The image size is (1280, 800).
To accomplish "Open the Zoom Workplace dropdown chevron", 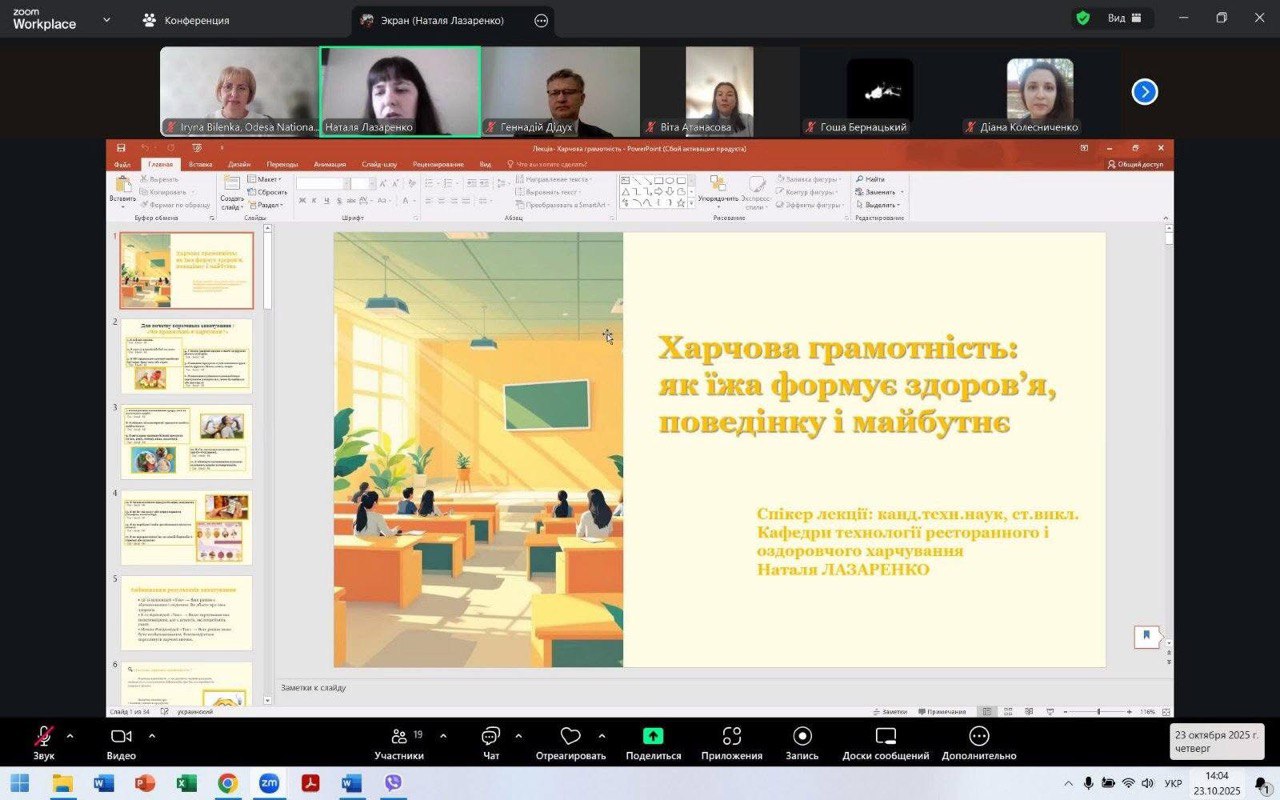I will coord(107,20).
